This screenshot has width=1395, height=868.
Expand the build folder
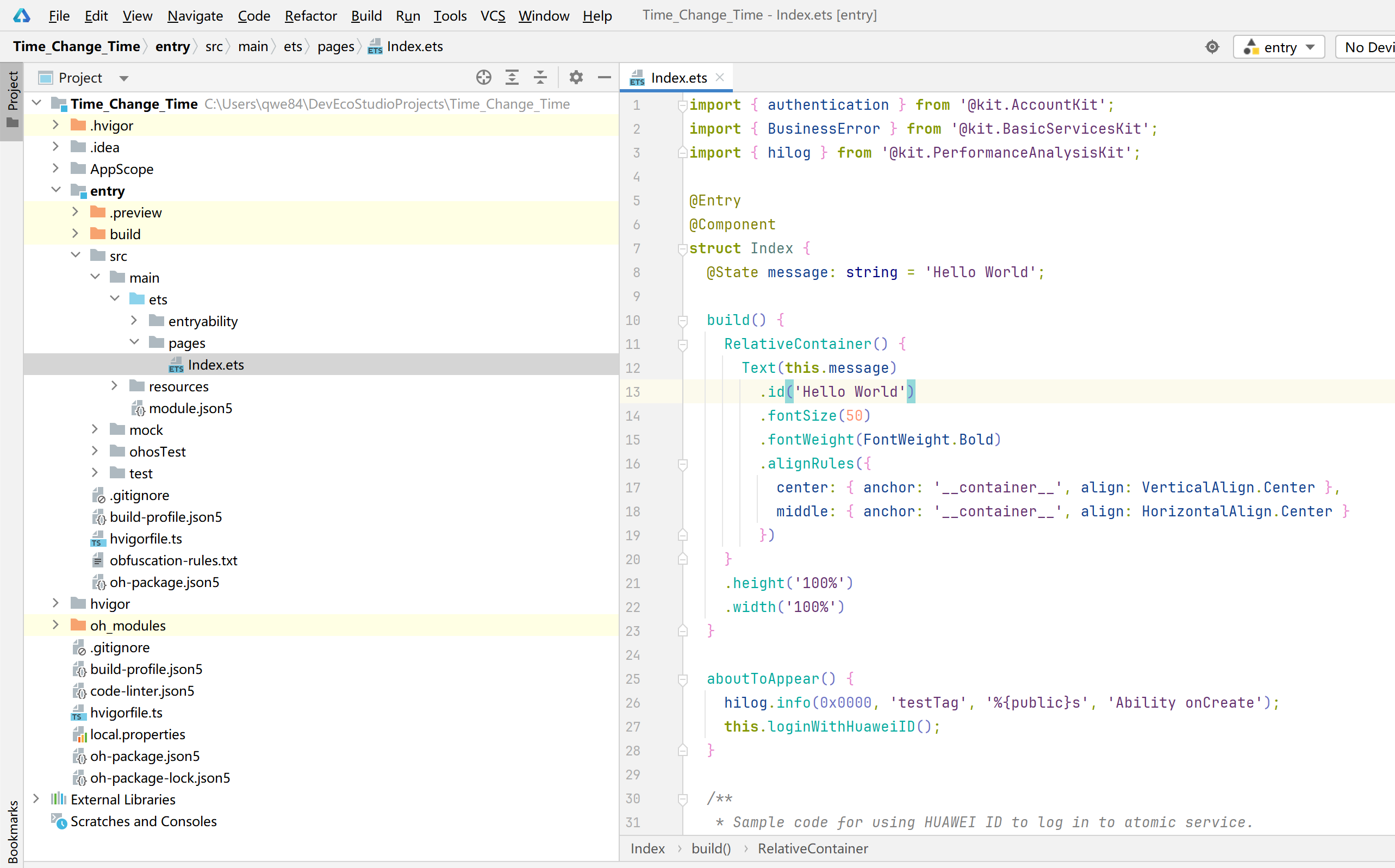(x=75, y=234)
